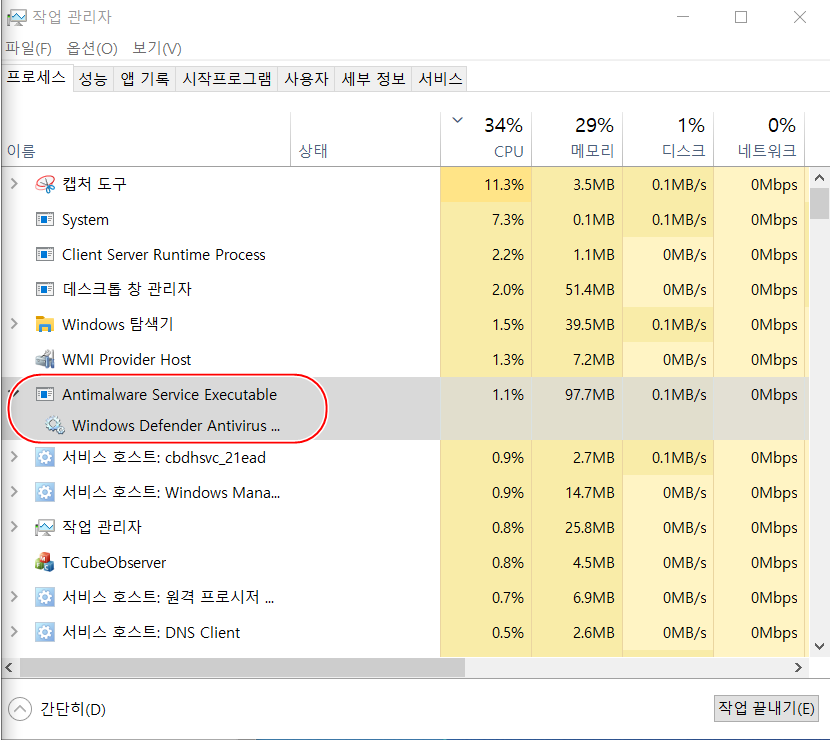Screen dimensions: 830x740
Task: Collapse the Antimalware Service Executable group
Action: [15, 394]
